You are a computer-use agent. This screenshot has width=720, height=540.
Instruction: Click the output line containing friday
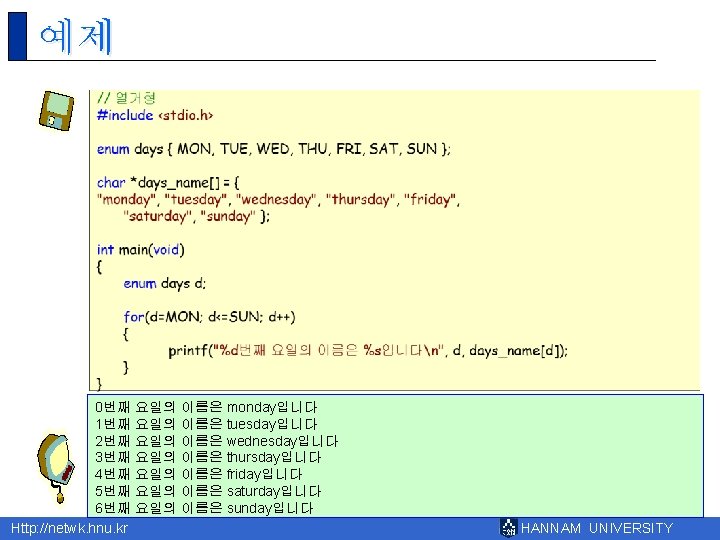[198, 474]
